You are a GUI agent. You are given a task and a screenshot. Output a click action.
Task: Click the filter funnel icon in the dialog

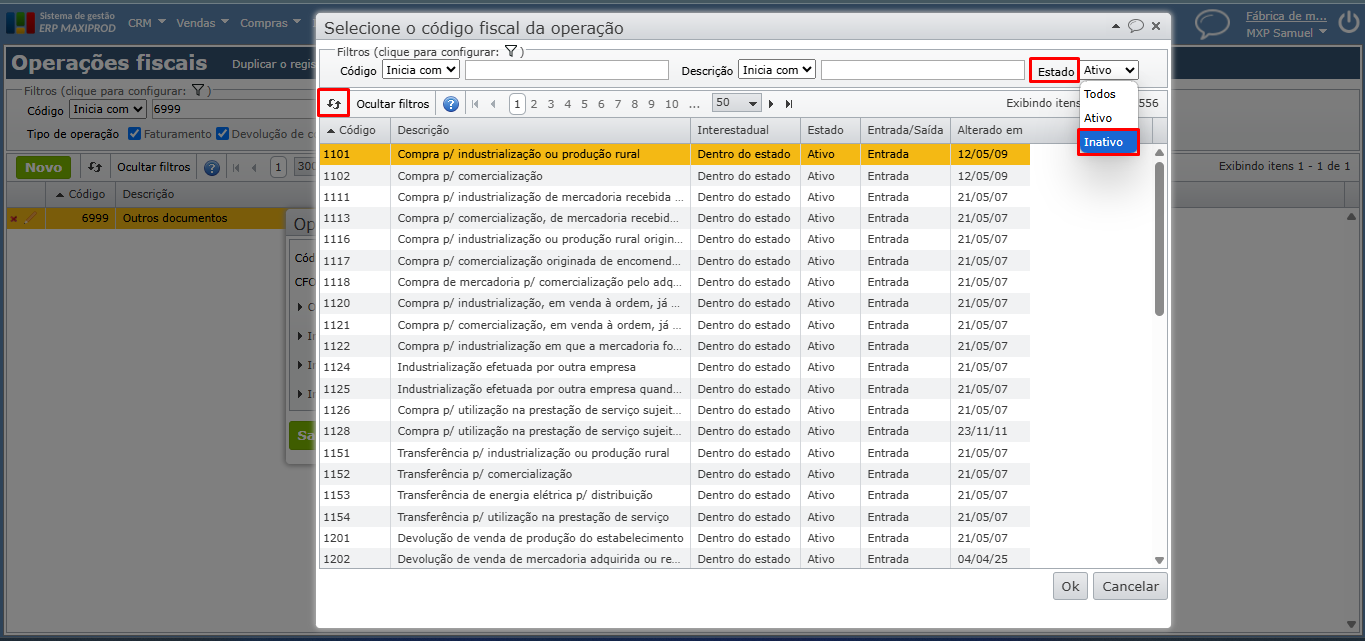pos(510,51)
